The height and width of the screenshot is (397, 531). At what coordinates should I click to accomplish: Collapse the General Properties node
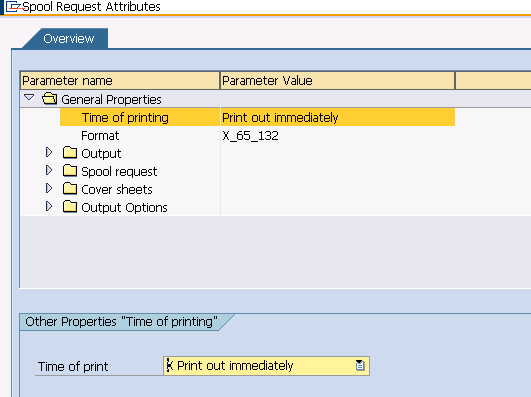click(x=29, y=98)
